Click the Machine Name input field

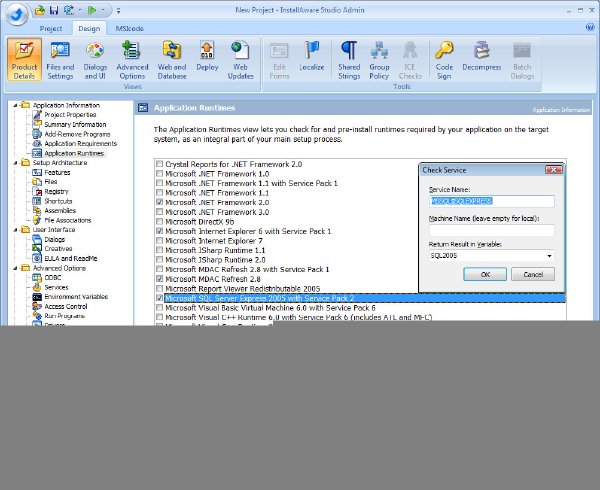point(492,230)
